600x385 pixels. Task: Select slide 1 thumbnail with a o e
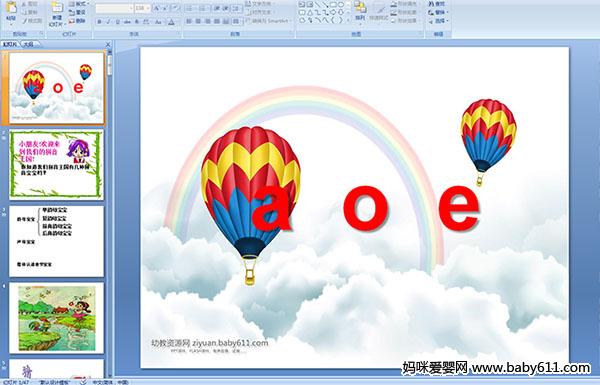point(56,88)
